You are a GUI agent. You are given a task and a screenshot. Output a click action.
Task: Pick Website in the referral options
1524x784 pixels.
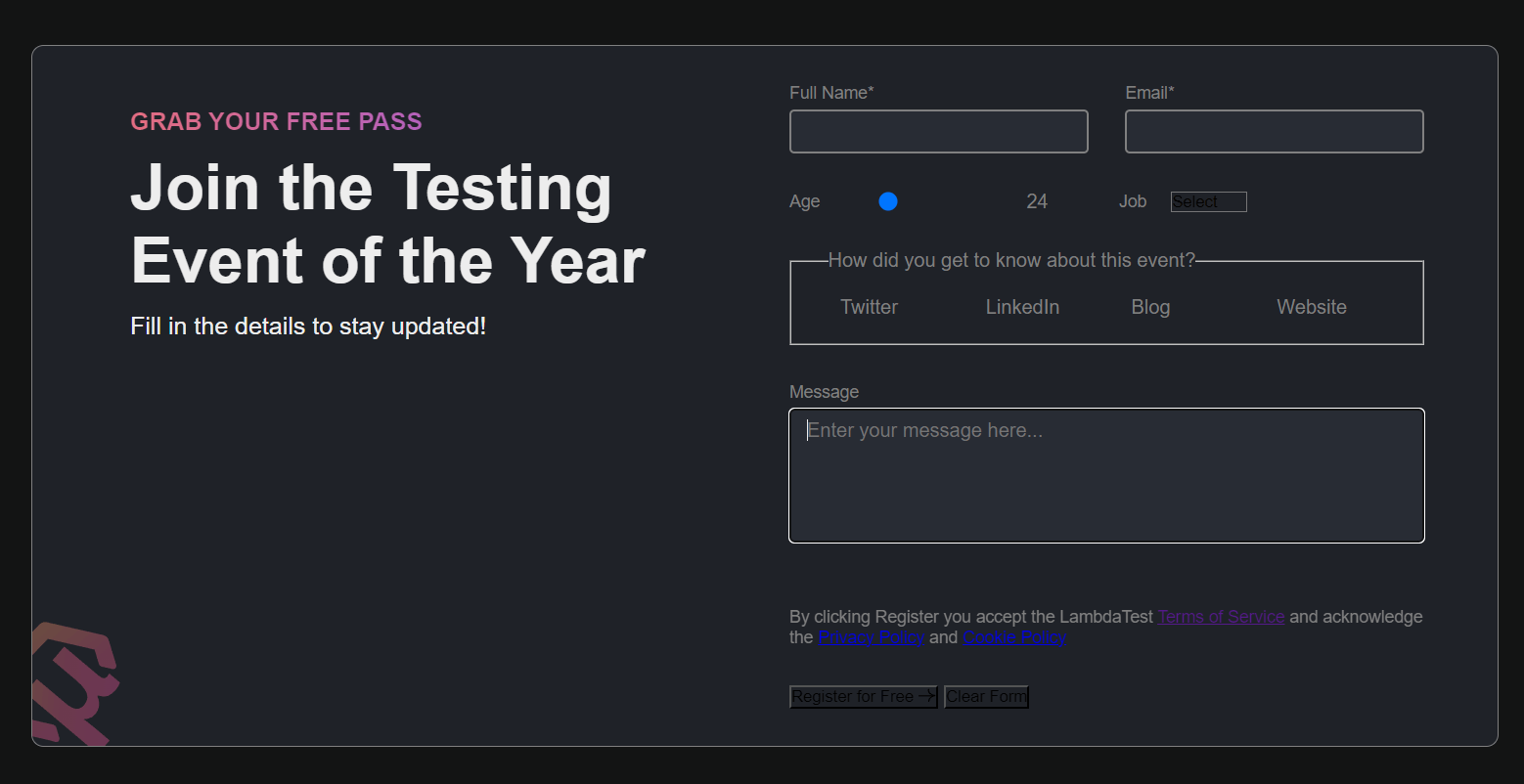click(x=1312, y=306)
